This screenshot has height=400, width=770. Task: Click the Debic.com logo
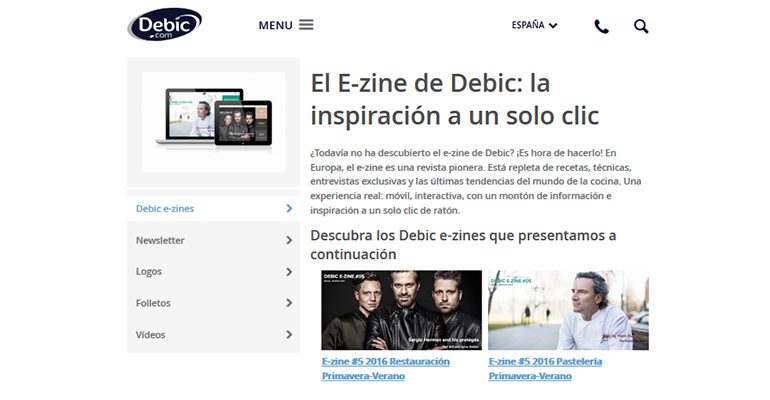[165, 24]
